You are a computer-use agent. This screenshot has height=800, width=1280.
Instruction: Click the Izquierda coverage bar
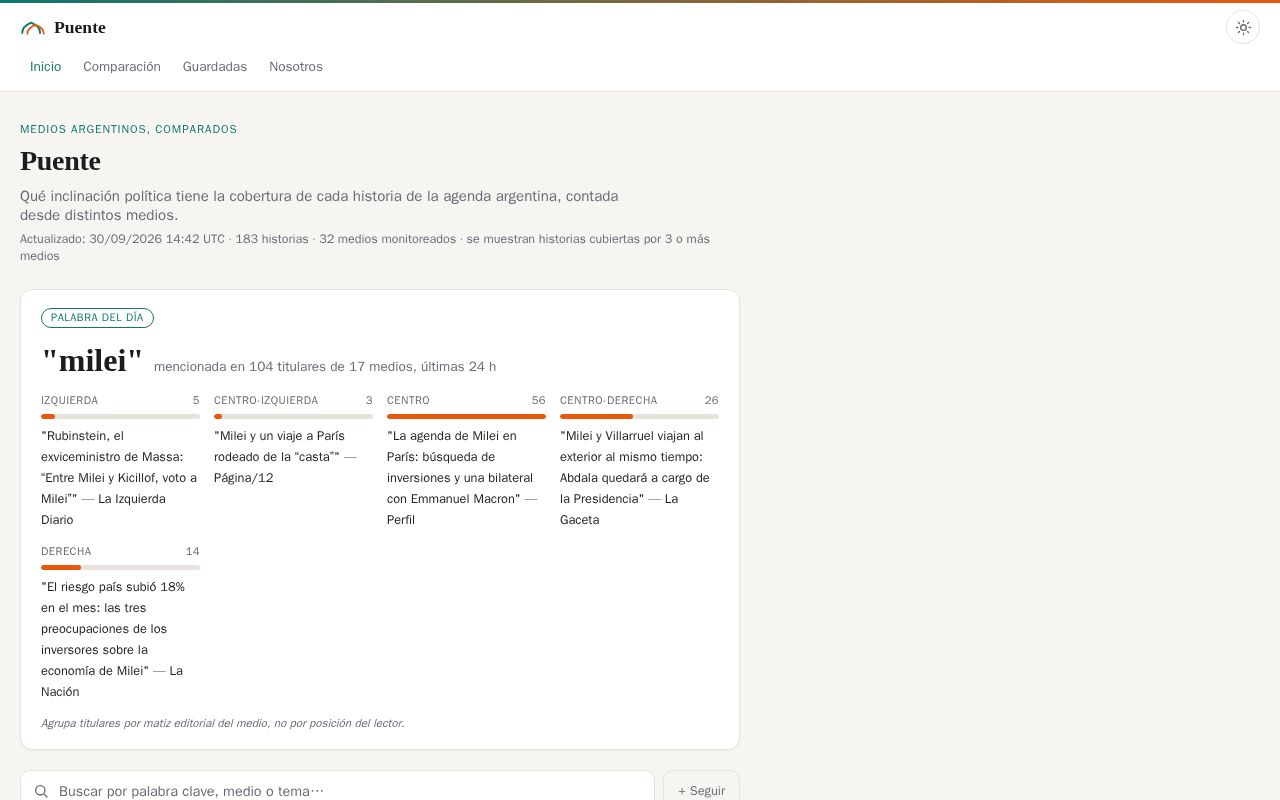[x=120, y=416]
